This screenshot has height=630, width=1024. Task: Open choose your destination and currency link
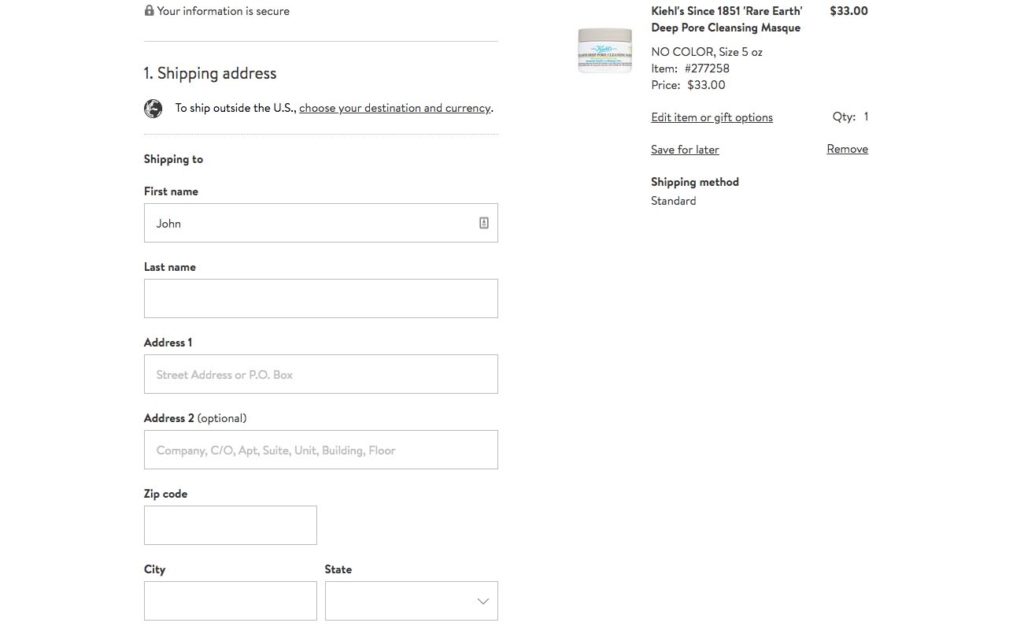tap(395, 108)
